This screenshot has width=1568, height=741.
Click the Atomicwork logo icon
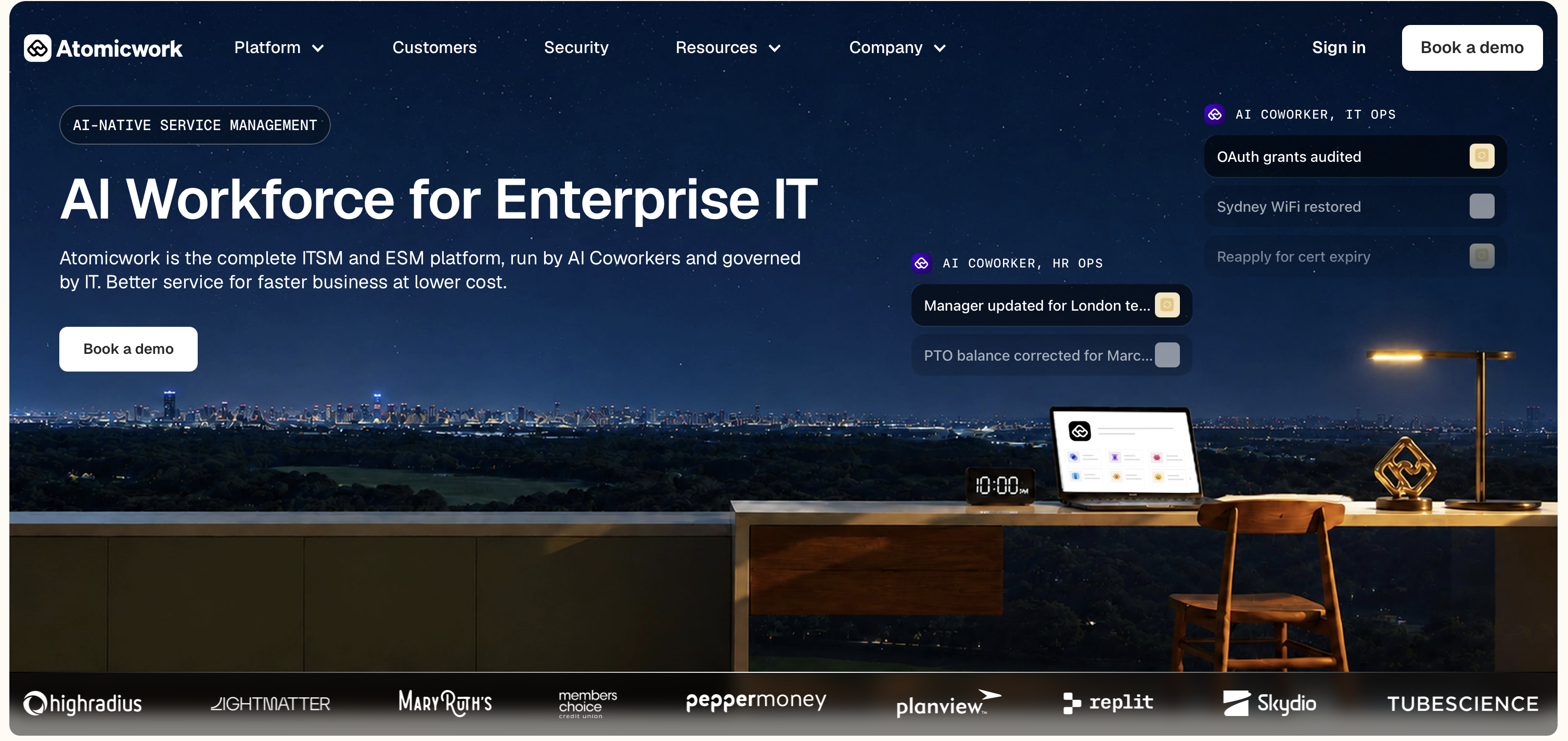coord(37,48)
